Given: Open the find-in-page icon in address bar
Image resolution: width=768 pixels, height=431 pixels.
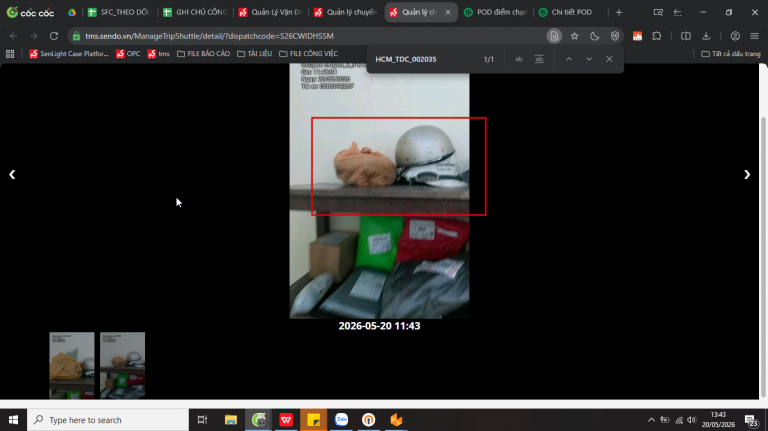Looking at the screenshot, I should click(x=554, y=36).
